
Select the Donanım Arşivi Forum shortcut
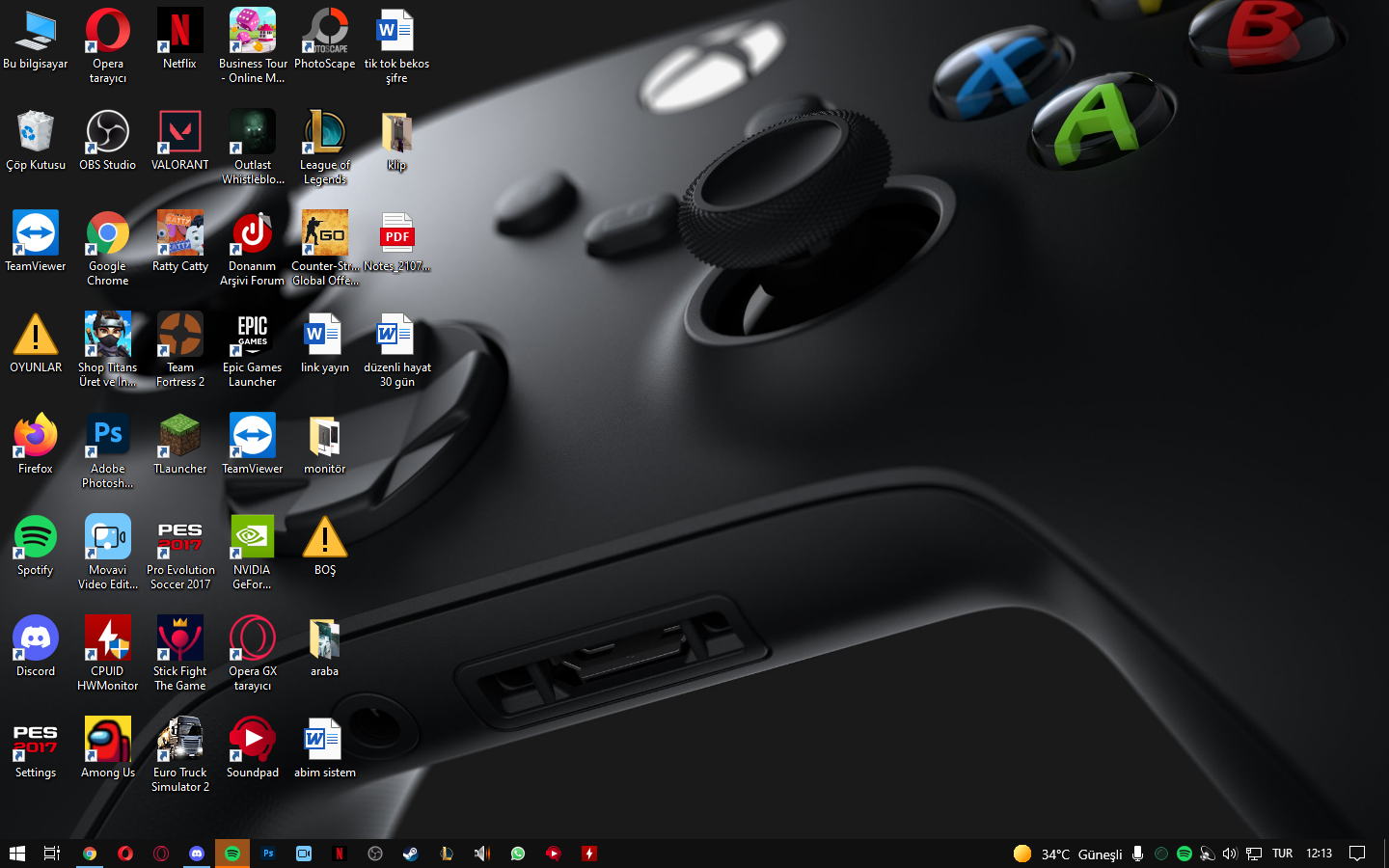(253, 249)
